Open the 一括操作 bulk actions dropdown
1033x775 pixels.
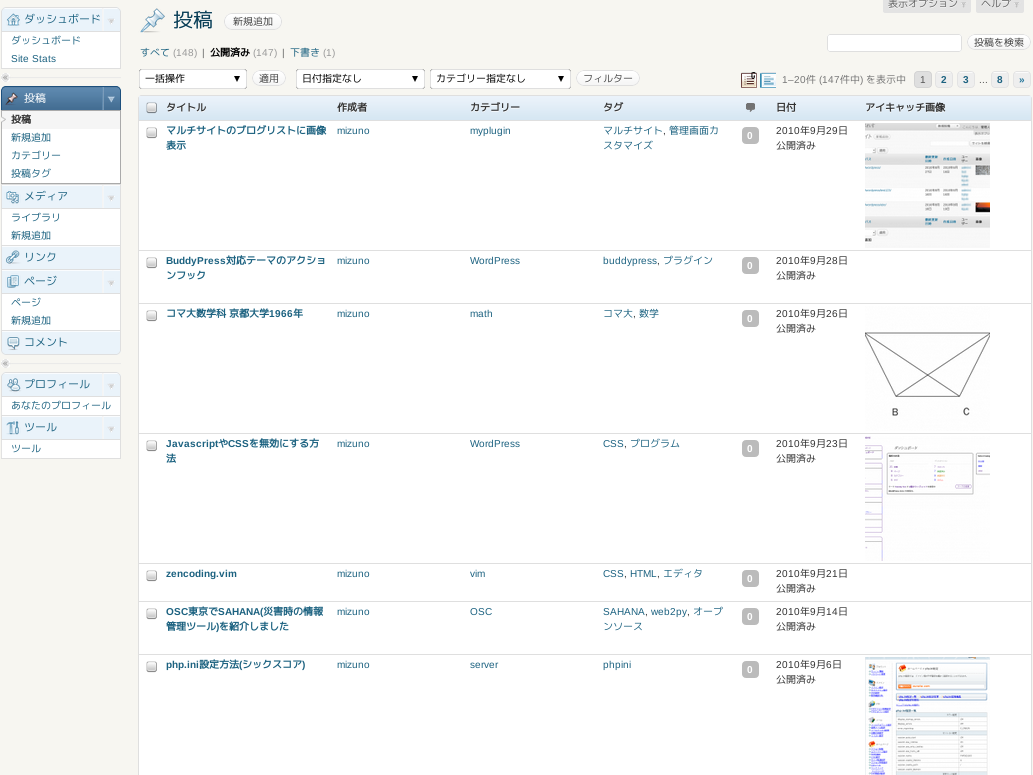pyautogui.click(x=192, y=78)
